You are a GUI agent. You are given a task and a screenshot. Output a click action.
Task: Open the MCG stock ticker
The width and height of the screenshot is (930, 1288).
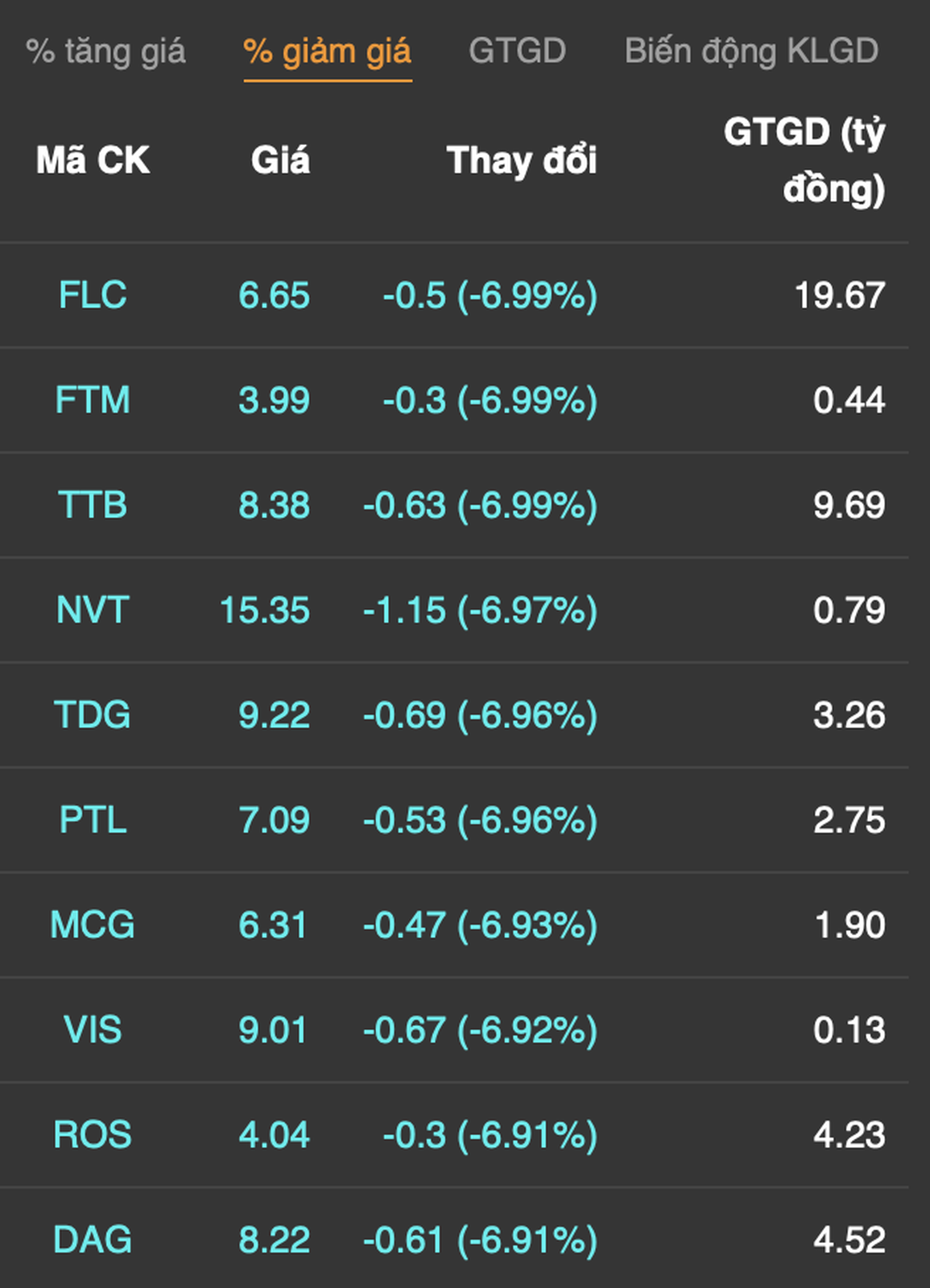93,925
